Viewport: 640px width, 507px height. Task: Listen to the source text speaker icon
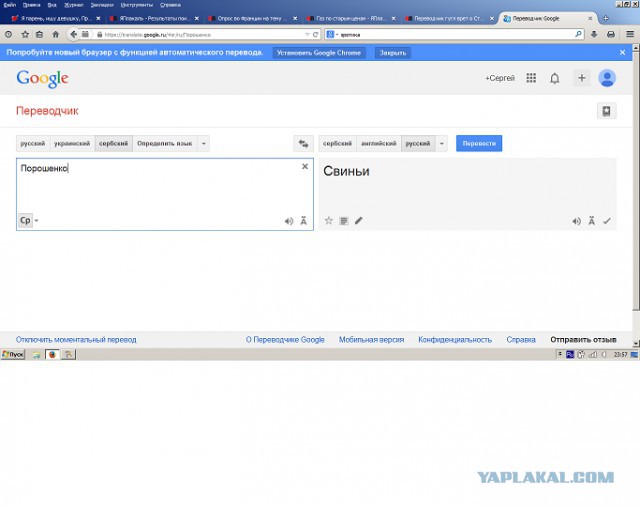(289, 221)
